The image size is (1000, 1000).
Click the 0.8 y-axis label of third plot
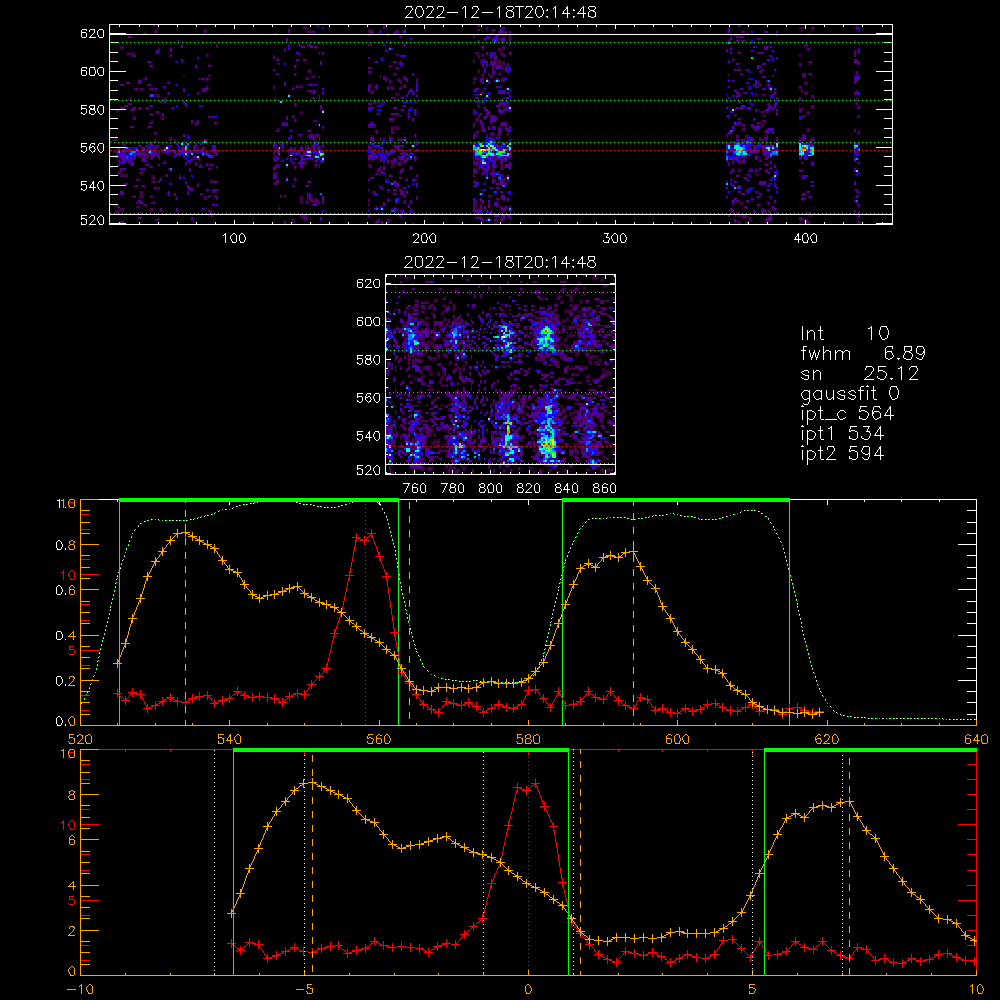[66, 545]
